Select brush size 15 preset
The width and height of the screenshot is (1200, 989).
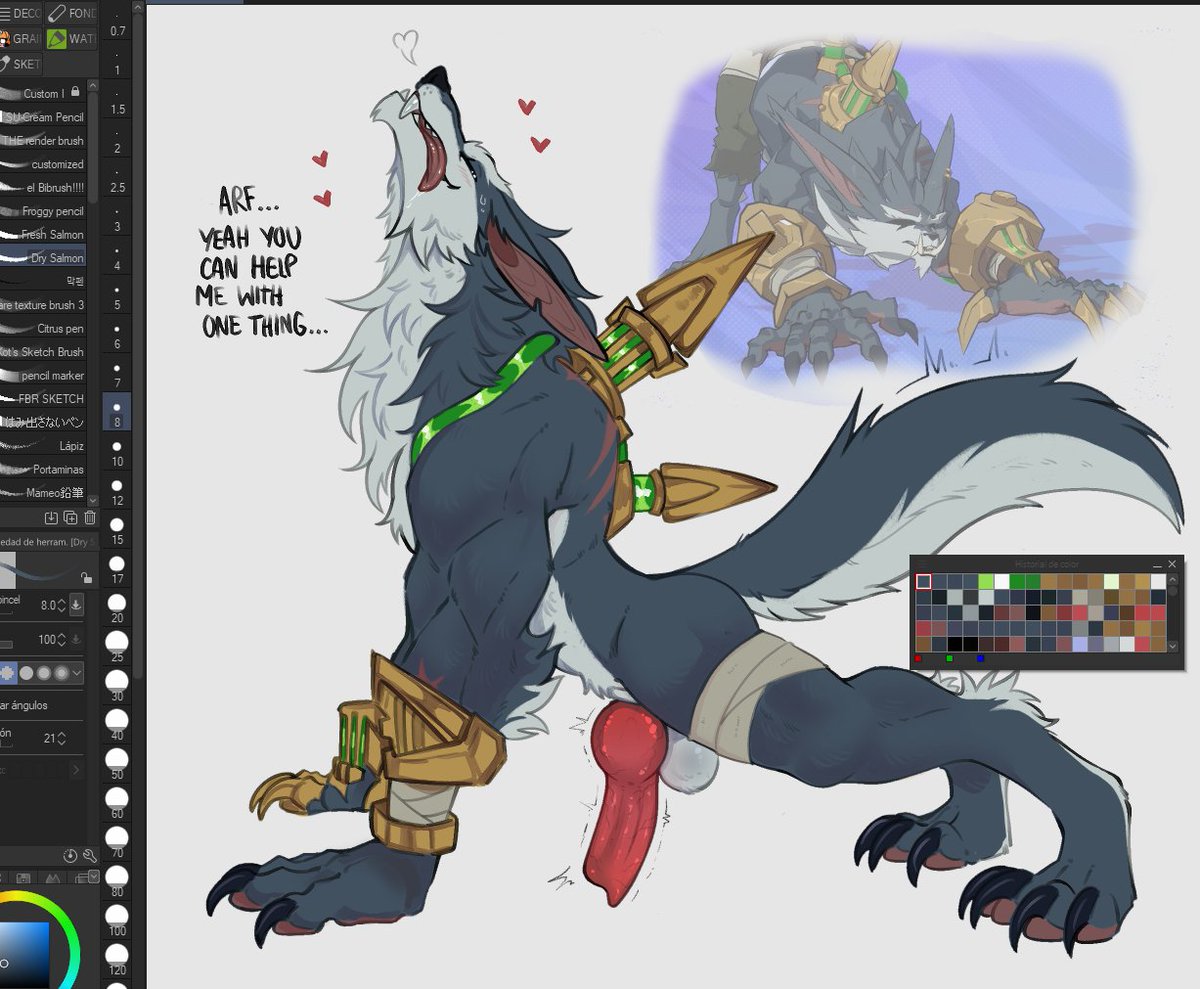[117, 531]
